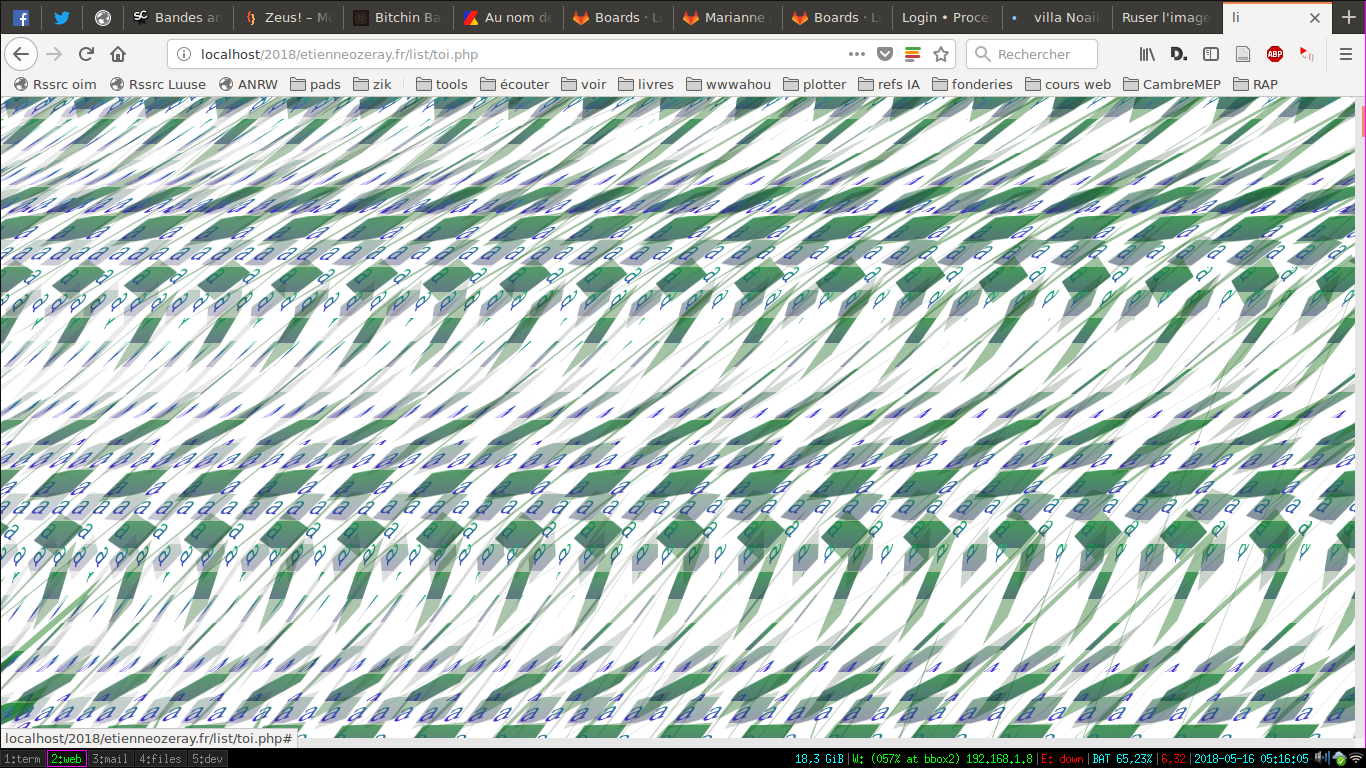Open the page actions three-dot menu

(x=857, y=54)
